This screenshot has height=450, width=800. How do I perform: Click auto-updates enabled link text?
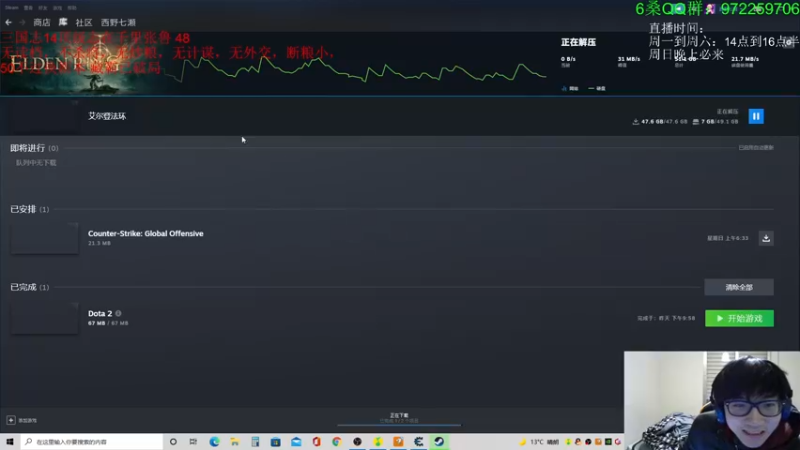756,147
